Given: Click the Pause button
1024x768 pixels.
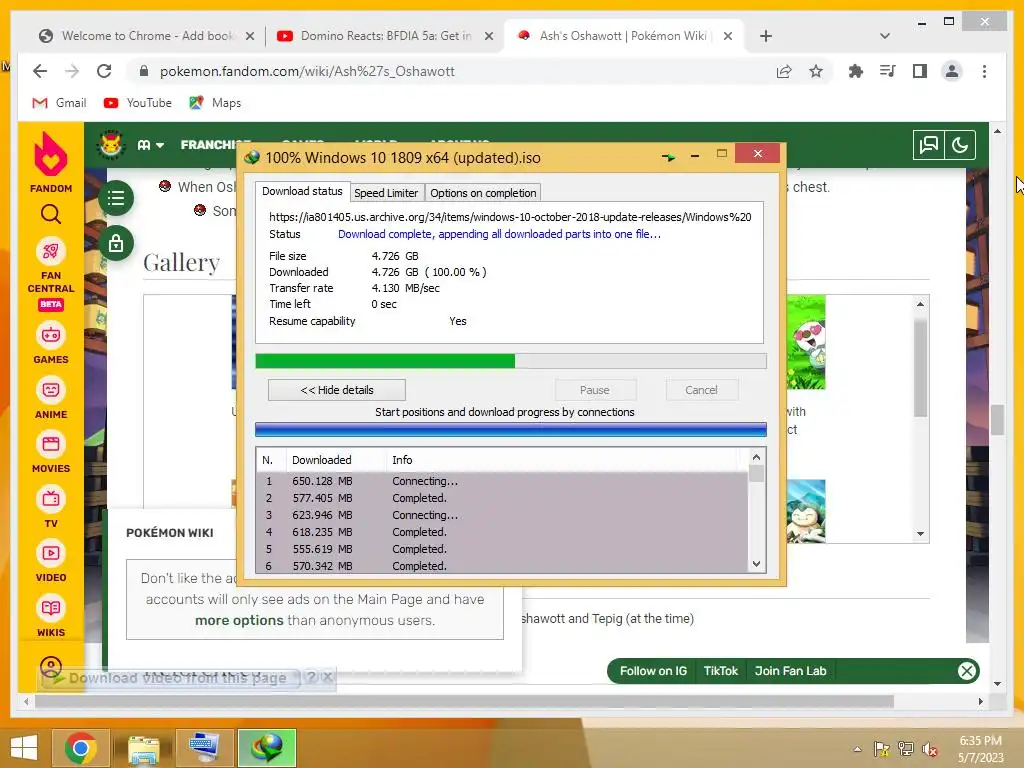Looking at the screenshot, I should [x=595, y=390].
